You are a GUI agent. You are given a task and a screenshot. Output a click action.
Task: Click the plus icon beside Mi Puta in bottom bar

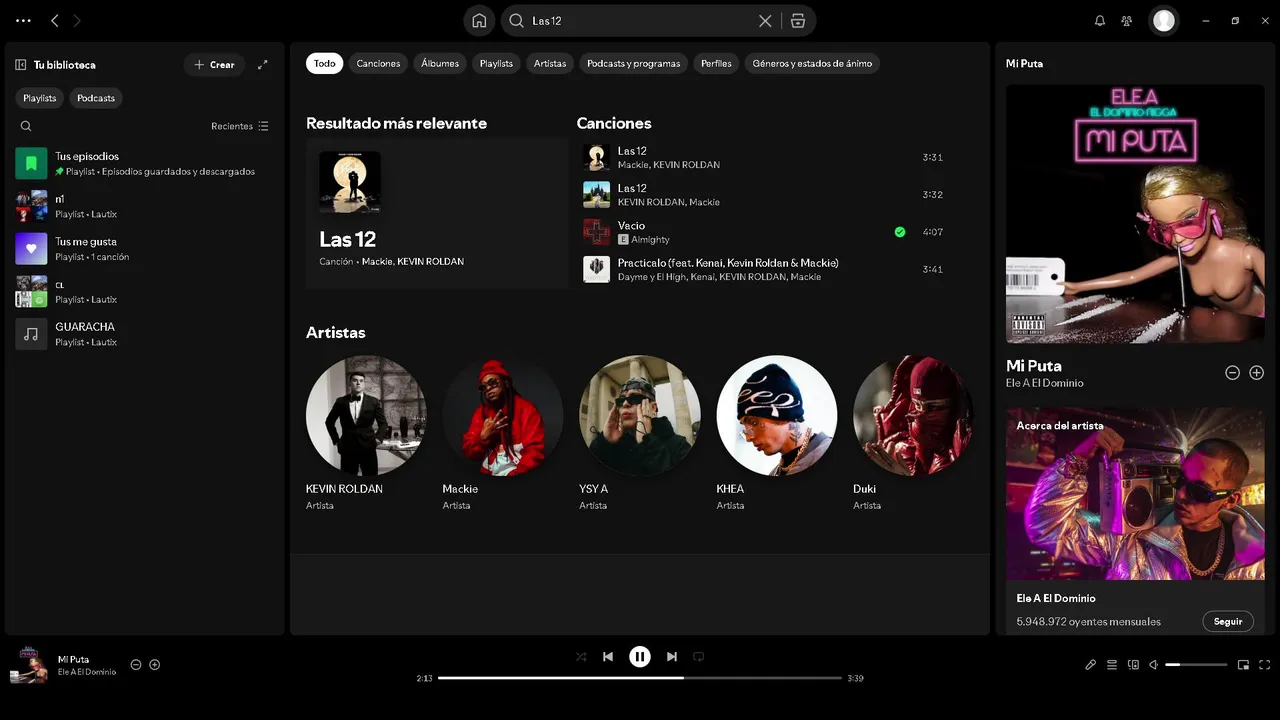155,665
